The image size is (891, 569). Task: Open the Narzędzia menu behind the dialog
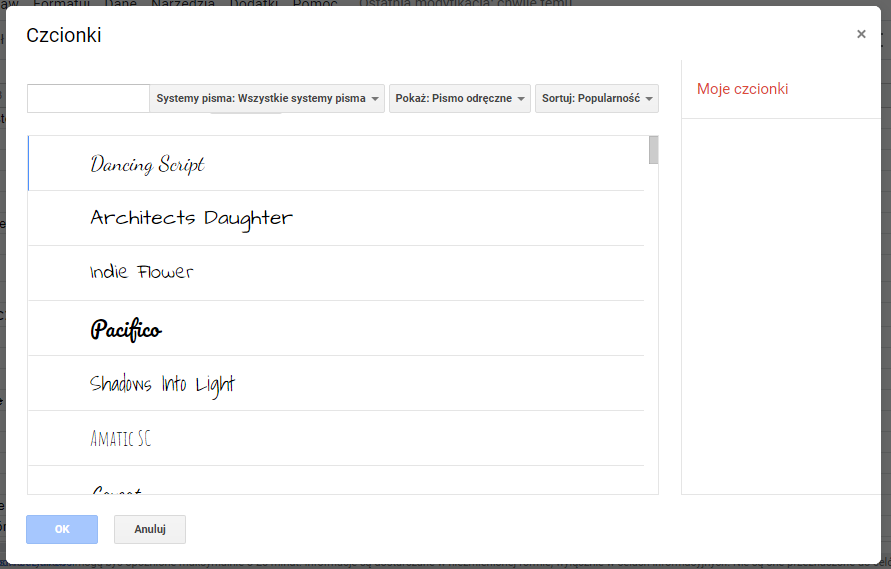click(x=183, y=3)
